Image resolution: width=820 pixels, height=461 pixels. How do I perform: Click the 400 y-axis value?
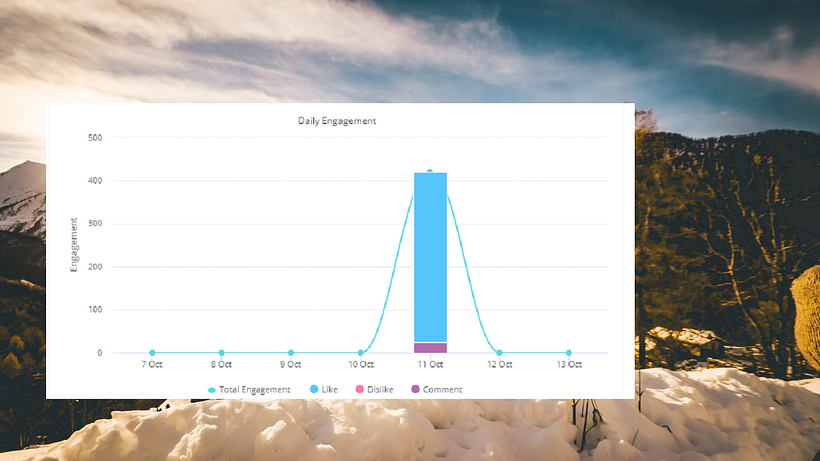click(95, 180)
